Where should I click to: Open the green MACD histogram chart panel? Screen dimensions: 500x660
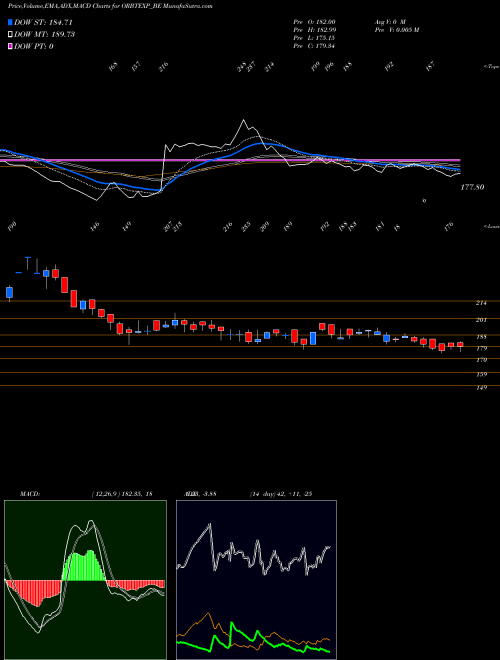85,580
